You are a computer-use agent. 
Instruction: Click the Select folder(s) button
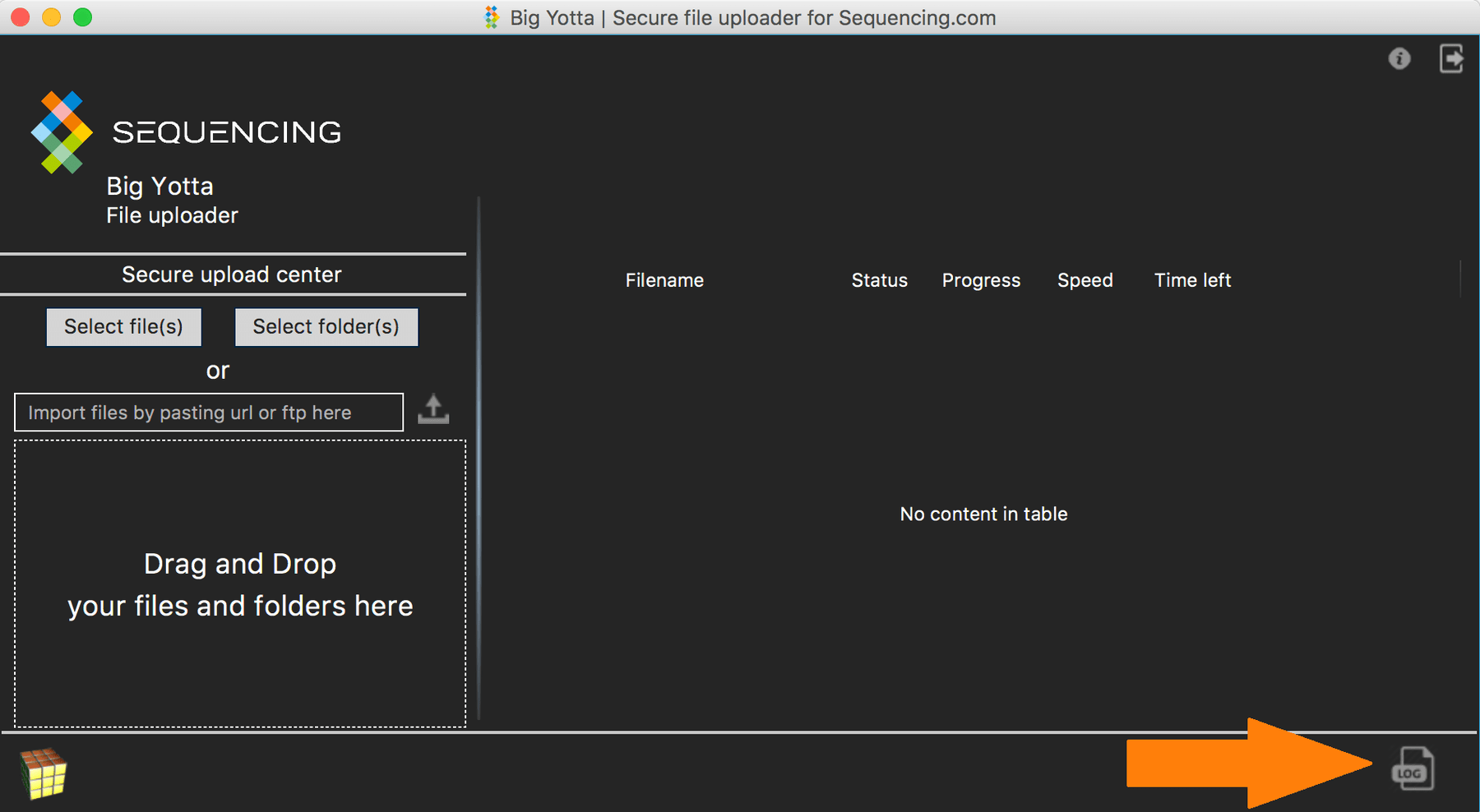(326, 327)
